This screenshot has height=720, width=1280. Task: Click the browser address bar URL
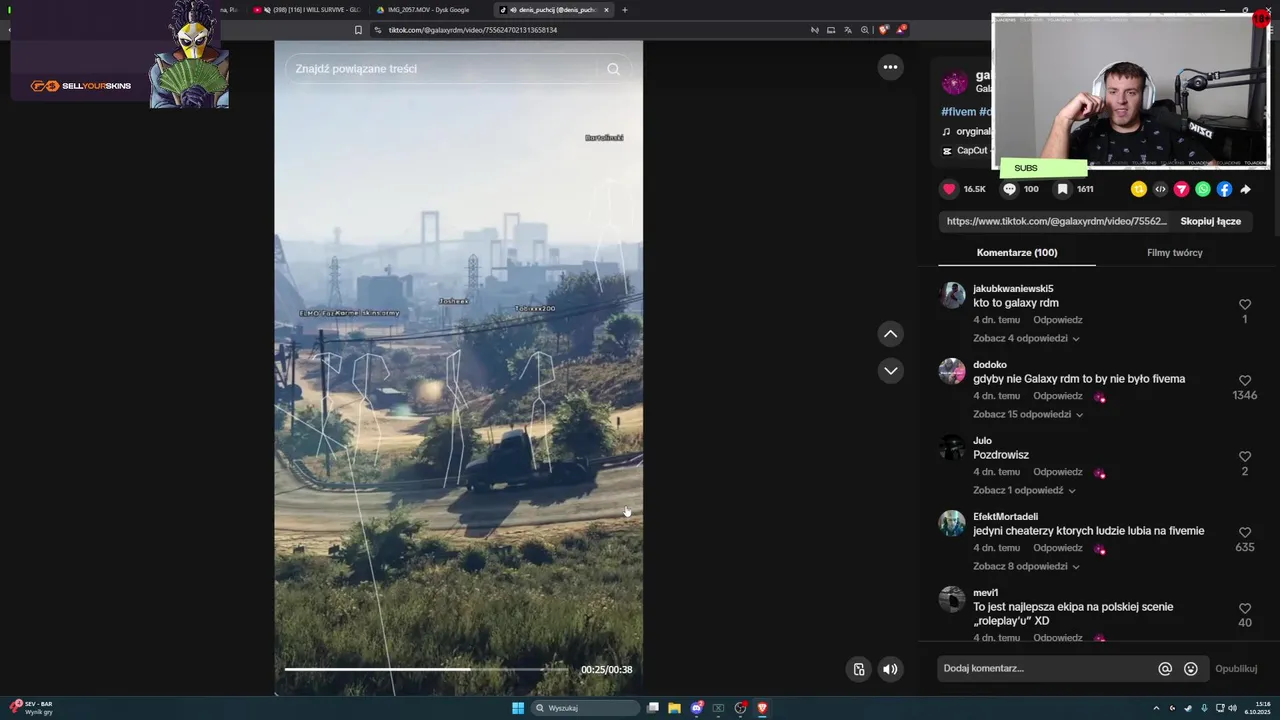(x=472, y=30)
